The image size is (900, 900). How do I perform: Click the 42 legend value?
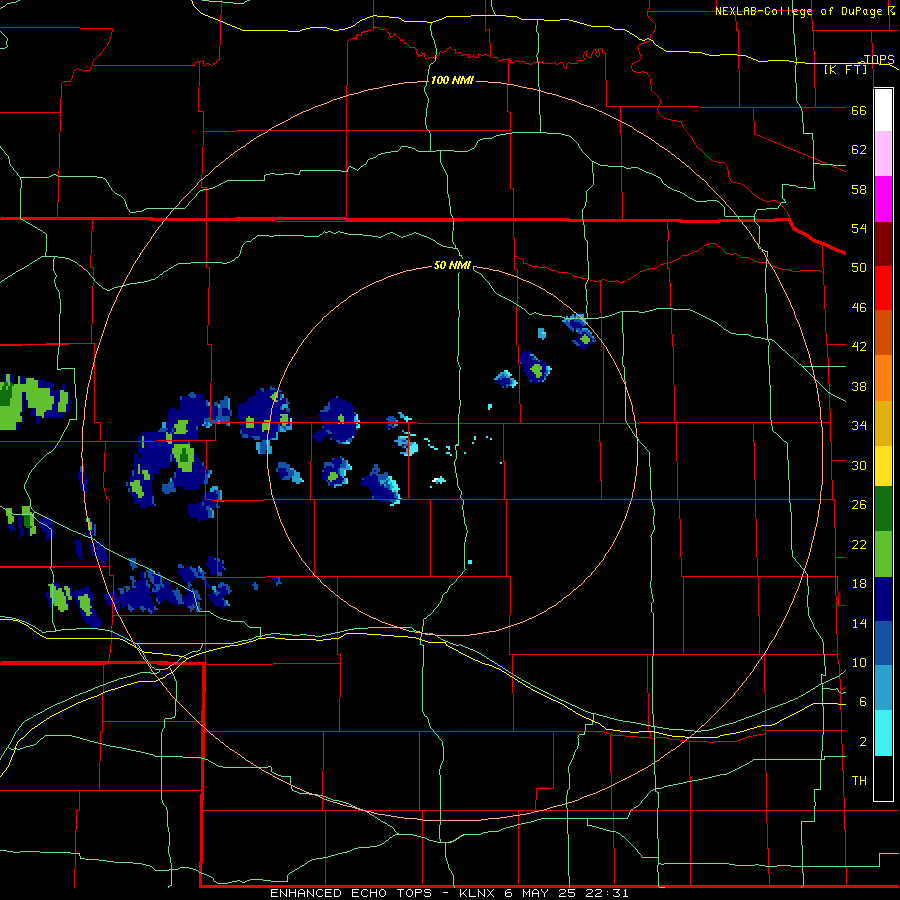[x=859, y=347]
